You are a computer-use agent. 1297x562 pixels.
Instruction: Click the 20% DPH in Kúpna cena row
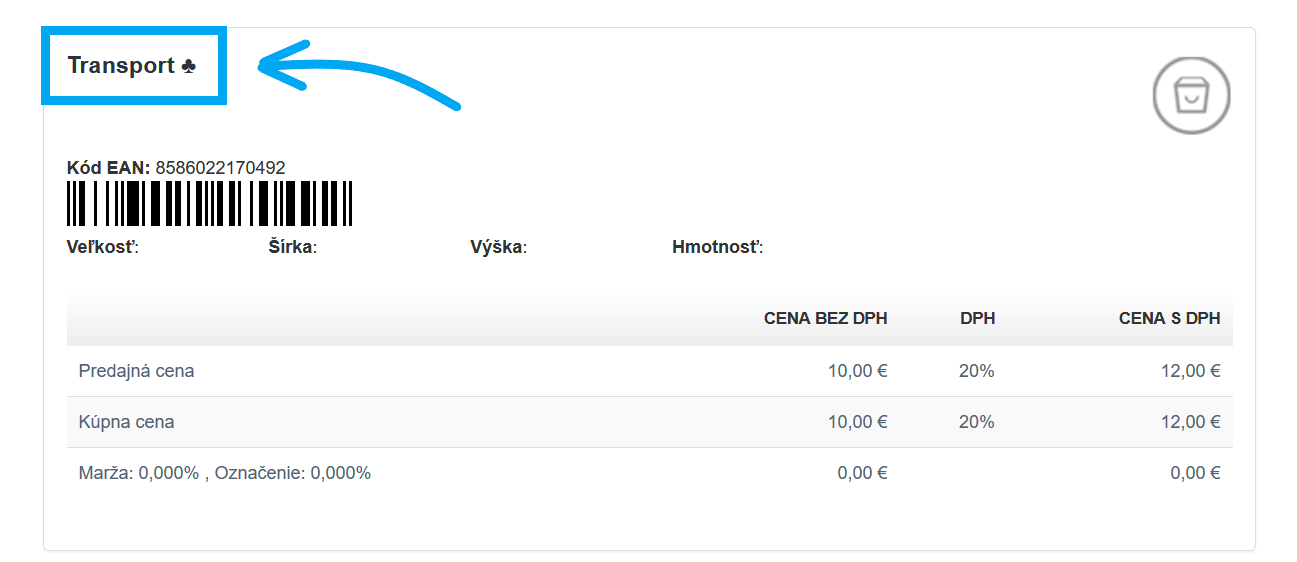pos(976,422)
